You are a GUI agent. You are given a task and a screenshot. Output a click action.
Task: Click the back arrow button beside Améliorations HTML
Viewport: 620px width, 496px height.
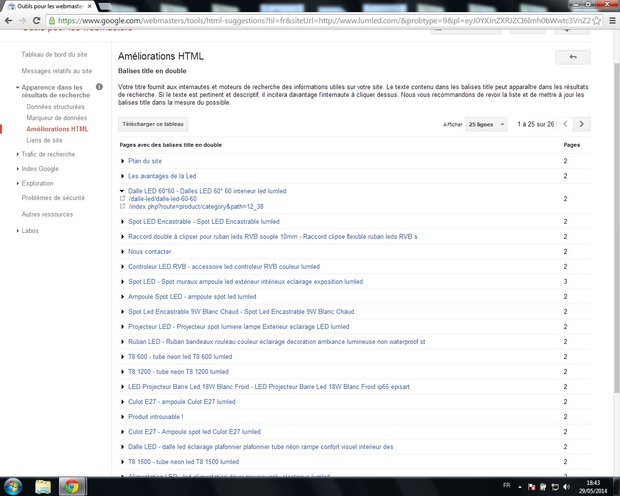coord(573,58)
